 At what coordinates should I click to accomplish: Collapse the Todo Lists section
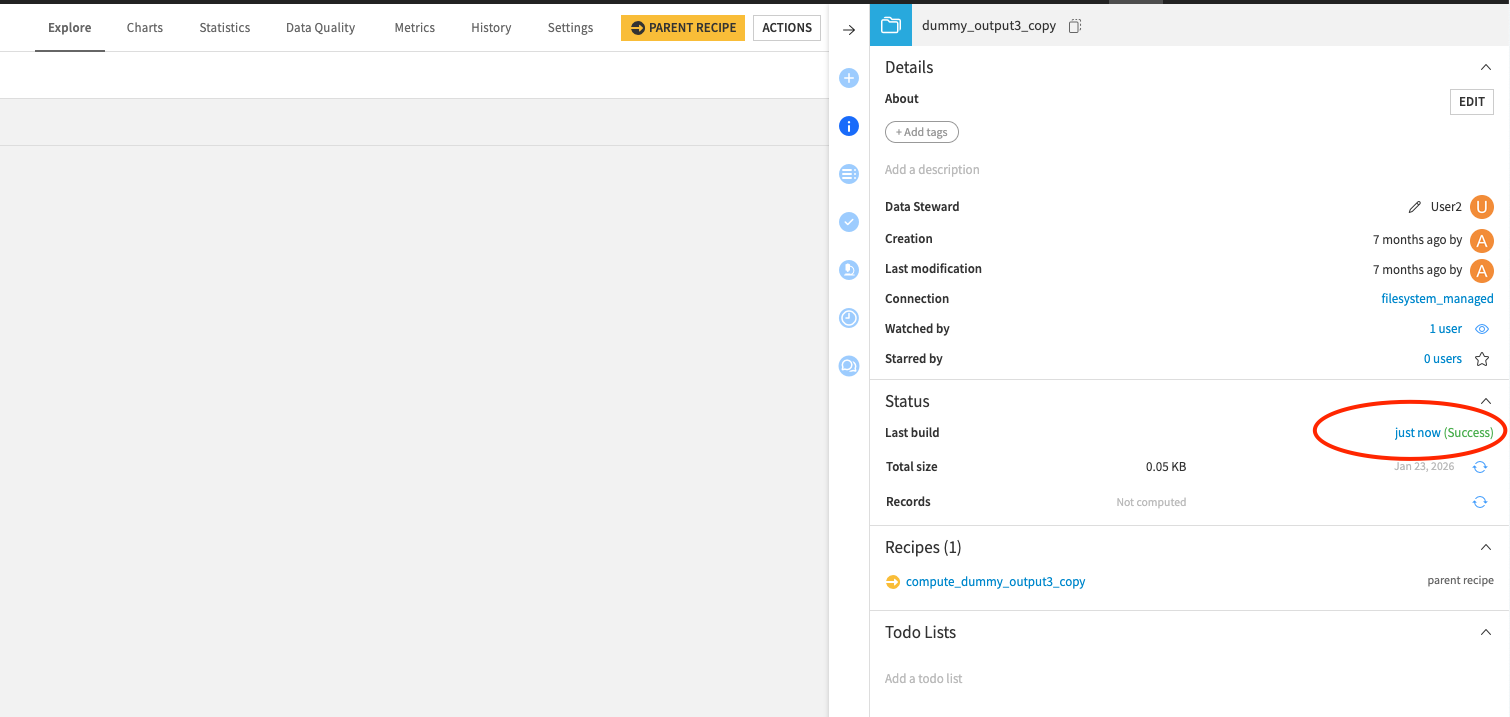coord(1485,632)
